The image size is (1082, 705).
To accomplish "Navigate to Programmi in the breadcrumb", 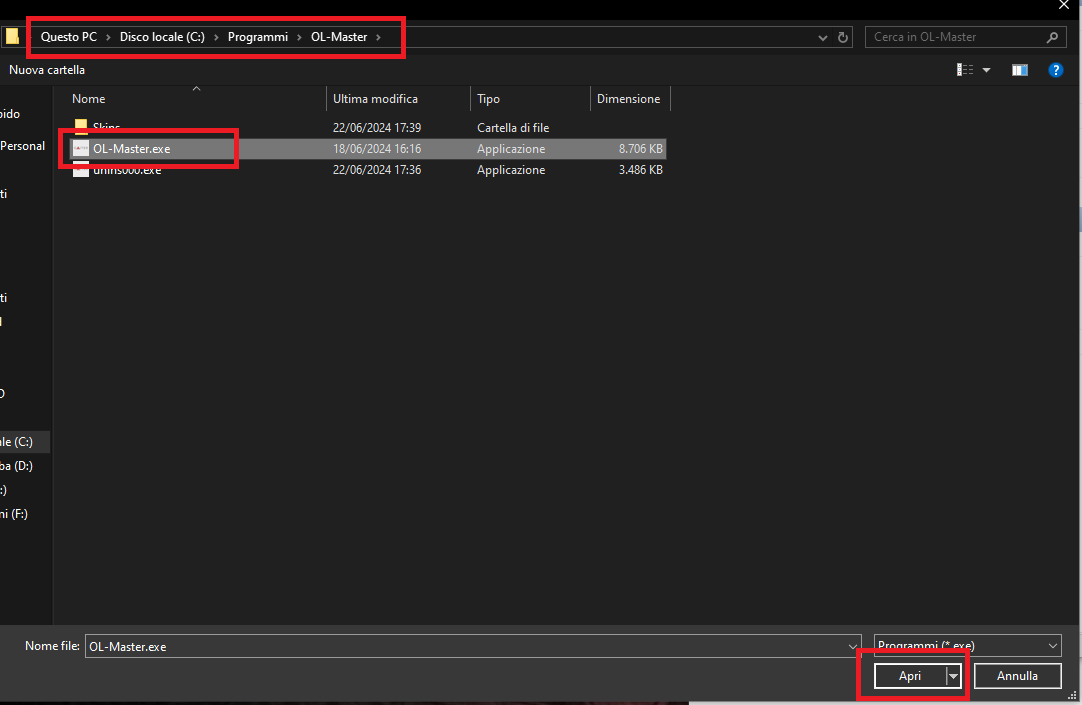I will (257, 37).
